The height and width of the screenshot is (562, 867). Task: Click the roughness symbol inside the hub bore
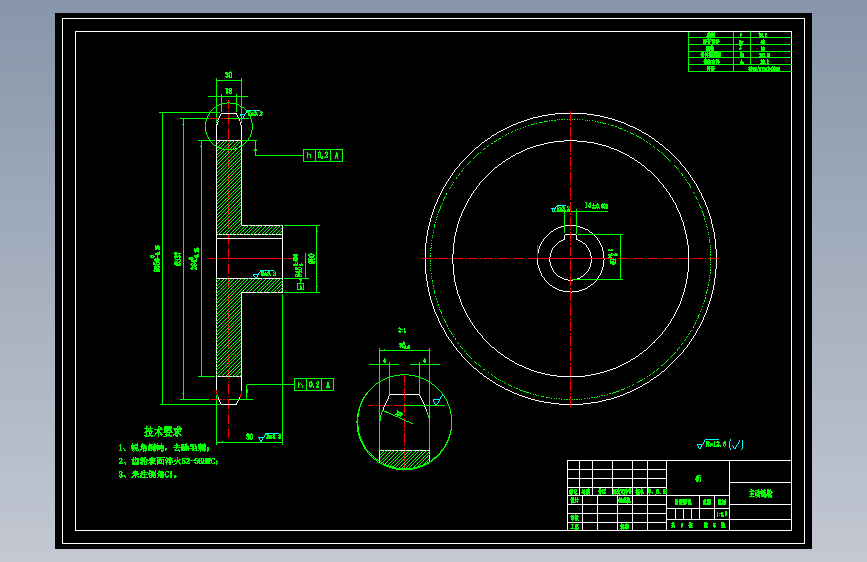[265, 274]
